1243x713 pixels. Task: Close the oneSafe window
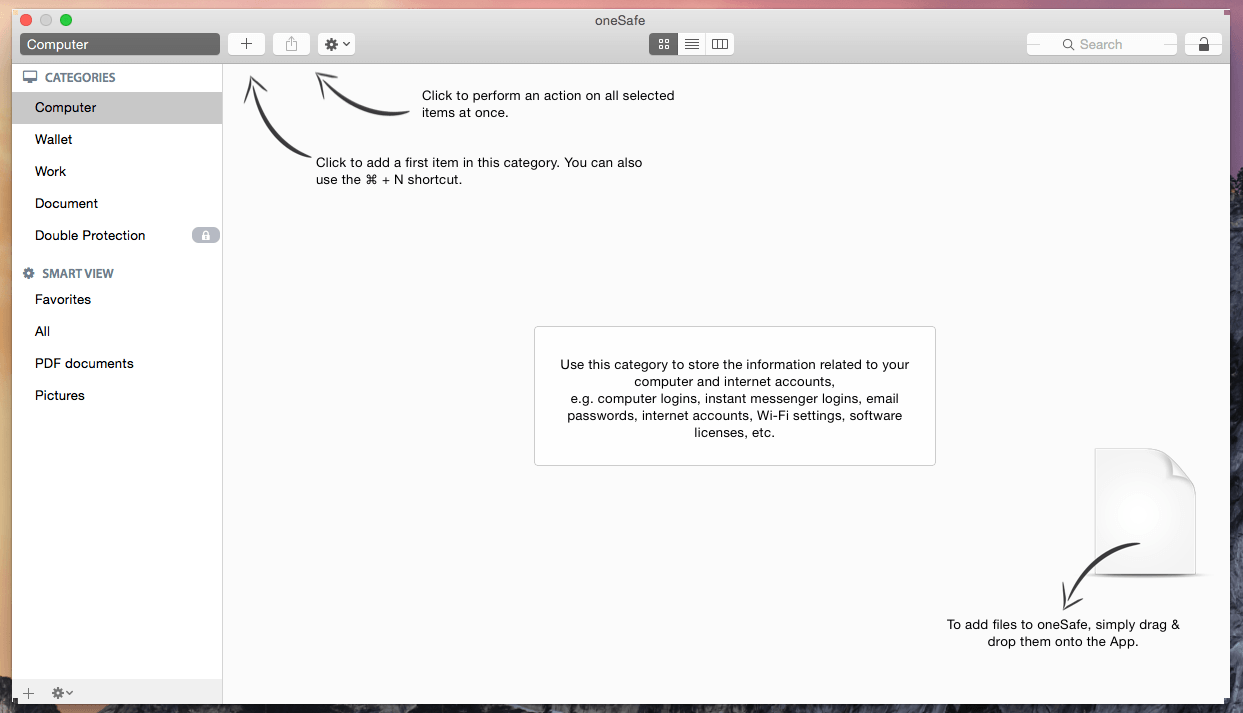point(26,20)
